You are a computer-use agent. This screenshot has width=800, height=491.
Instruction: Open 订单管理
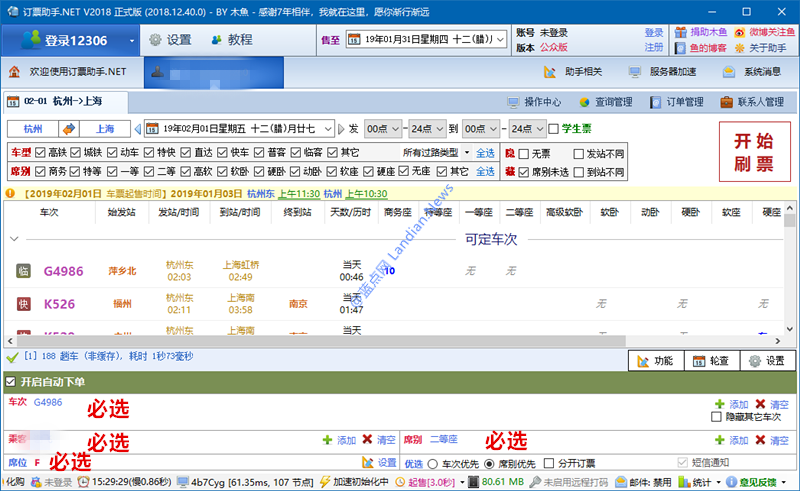tap(677, 102)
